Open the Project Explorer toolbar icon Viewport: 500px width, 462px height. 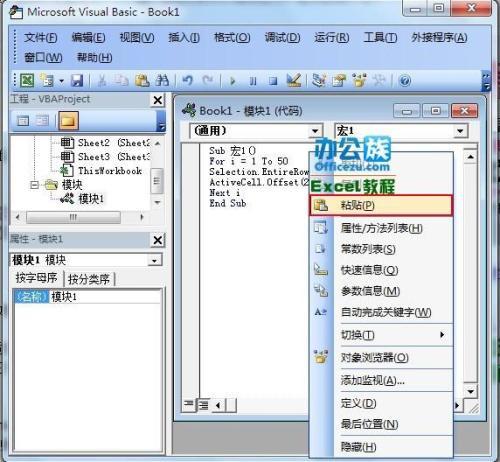coord(319,80)
